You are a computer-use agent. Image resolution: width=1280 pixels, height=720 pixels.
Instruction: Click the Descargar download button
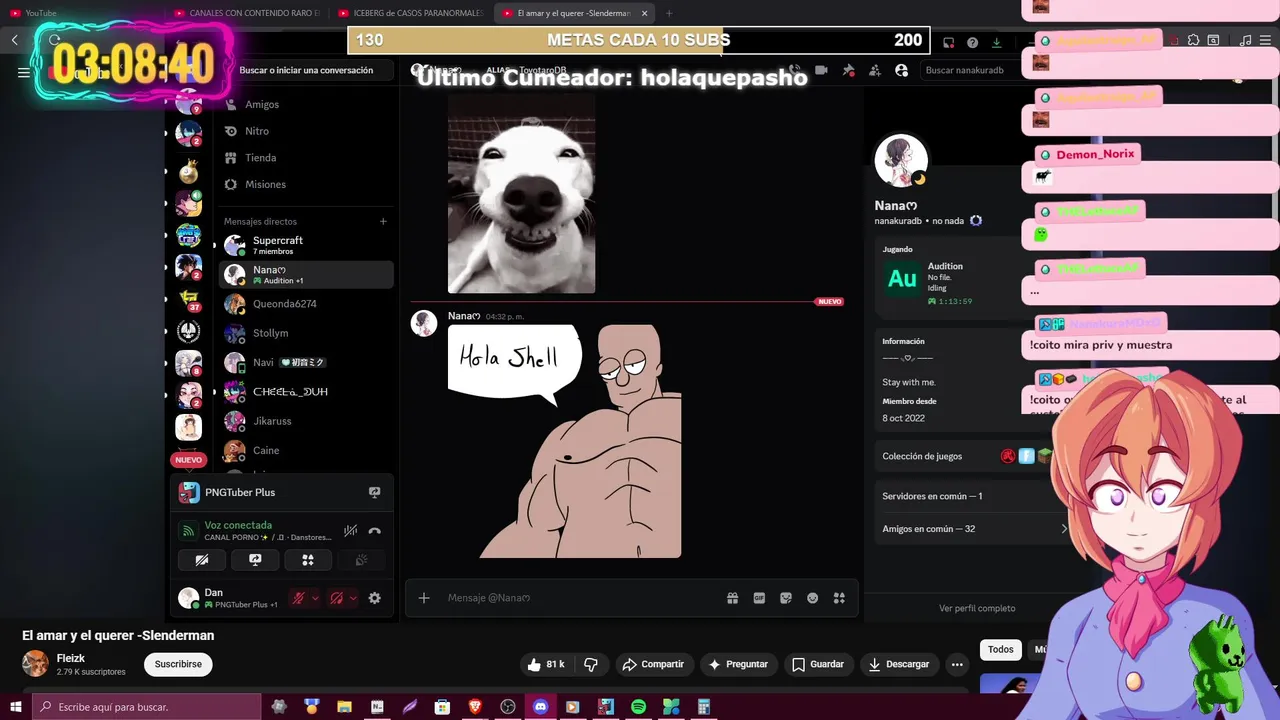pyautogui.click(x=898, y=664)
